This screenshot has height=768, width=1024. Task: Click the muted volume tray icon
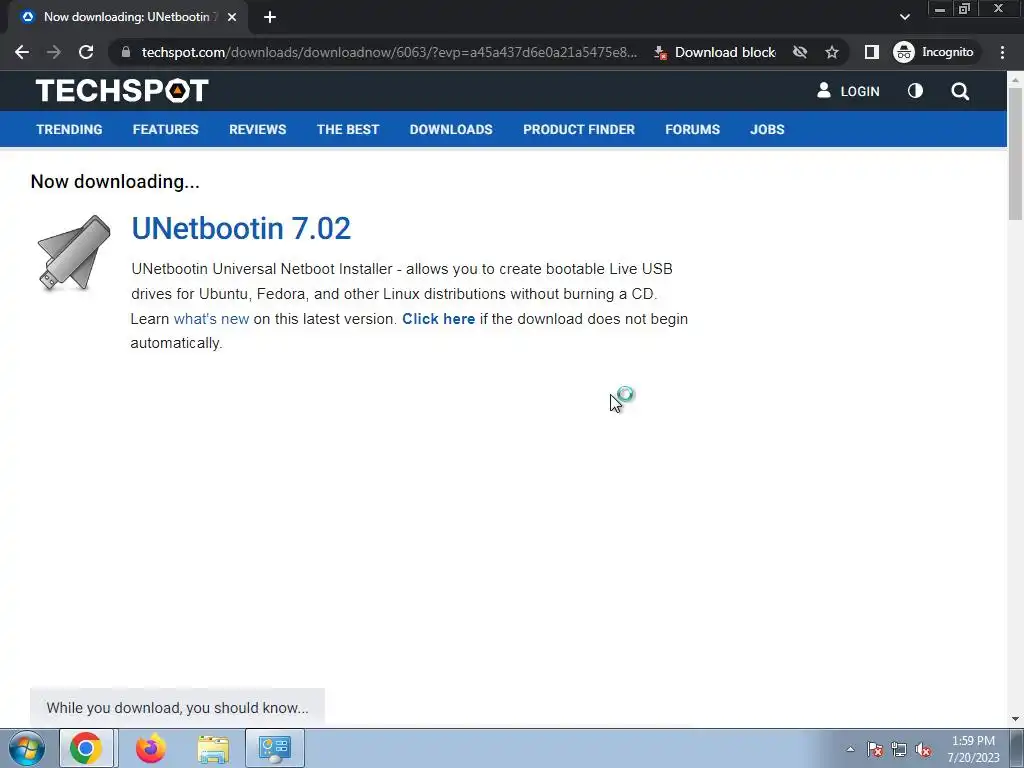[923, 749]
